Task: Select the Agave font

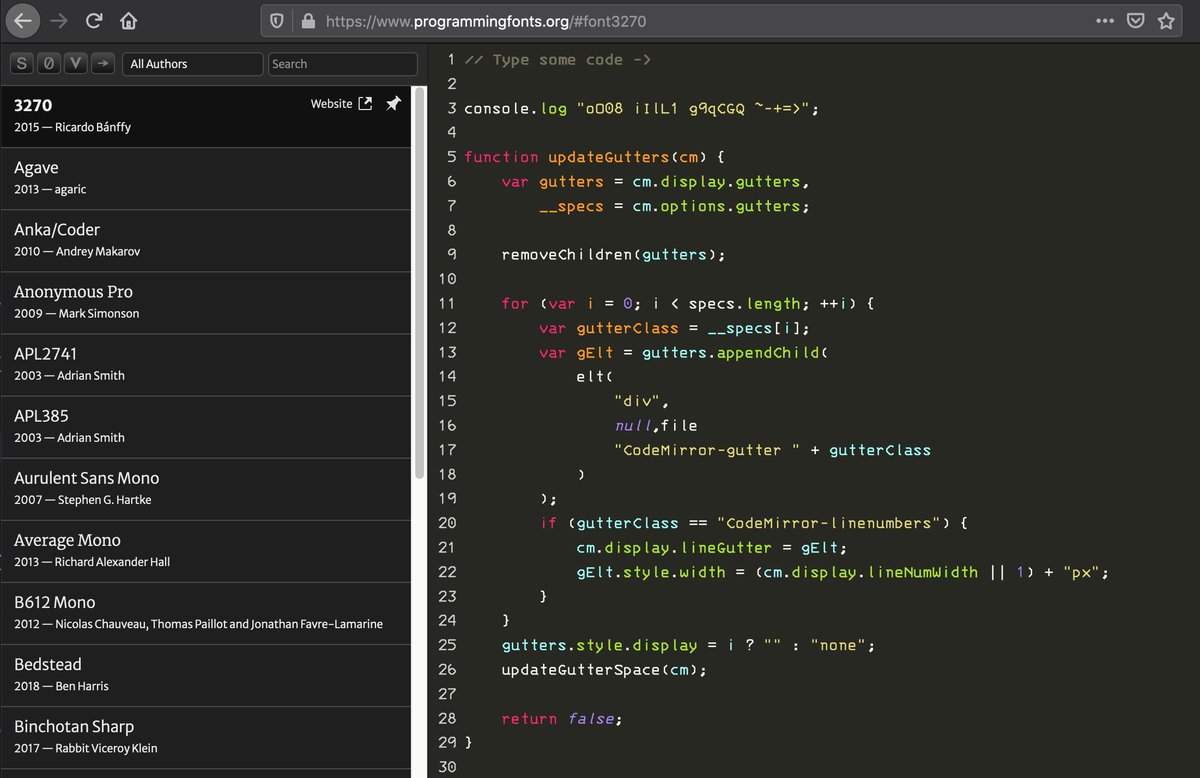Action: pos(206,178)
